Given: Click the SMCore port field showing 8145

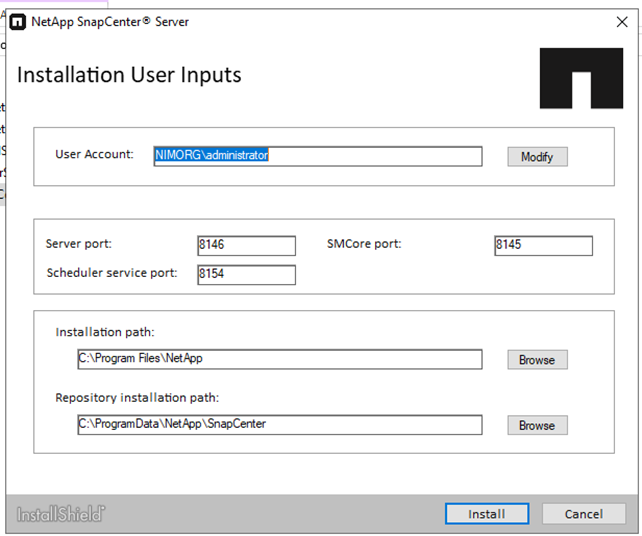Looking at the screenshot, I should (x=543, y=246).
